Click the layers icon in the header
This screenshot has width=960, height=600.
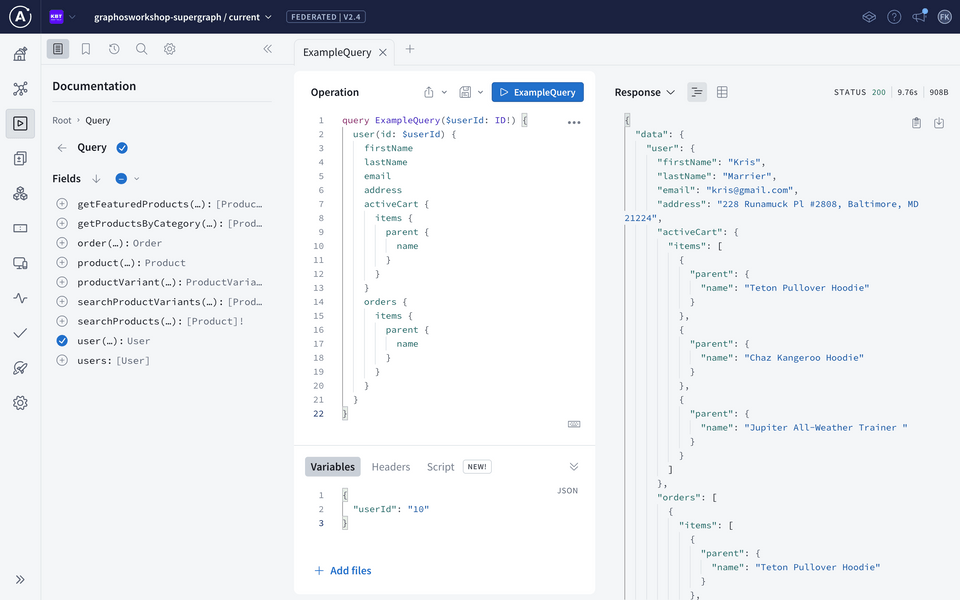869,17
